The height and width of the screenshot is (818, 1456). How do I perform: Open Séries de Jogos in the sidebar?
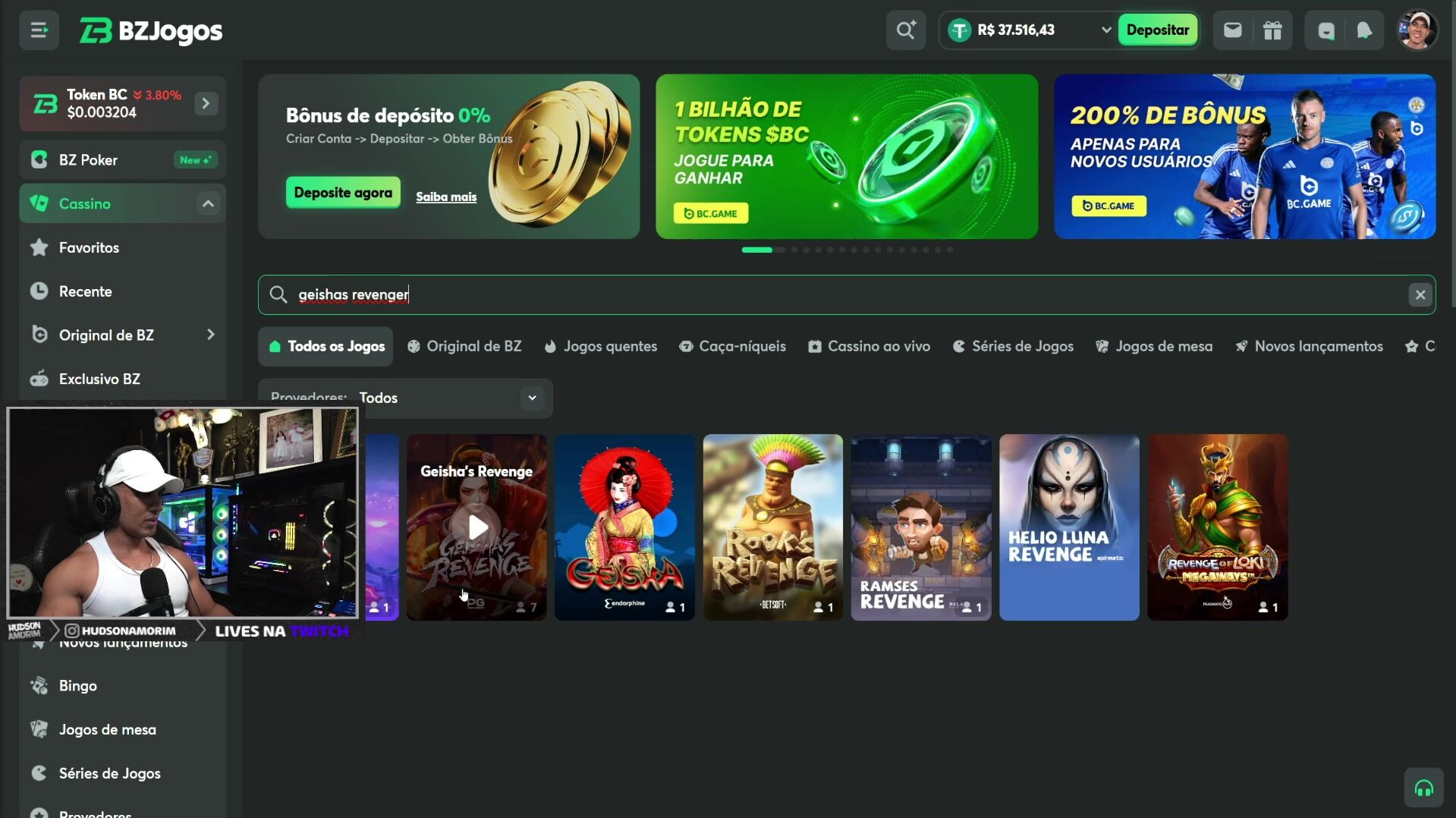coord(123,773)
